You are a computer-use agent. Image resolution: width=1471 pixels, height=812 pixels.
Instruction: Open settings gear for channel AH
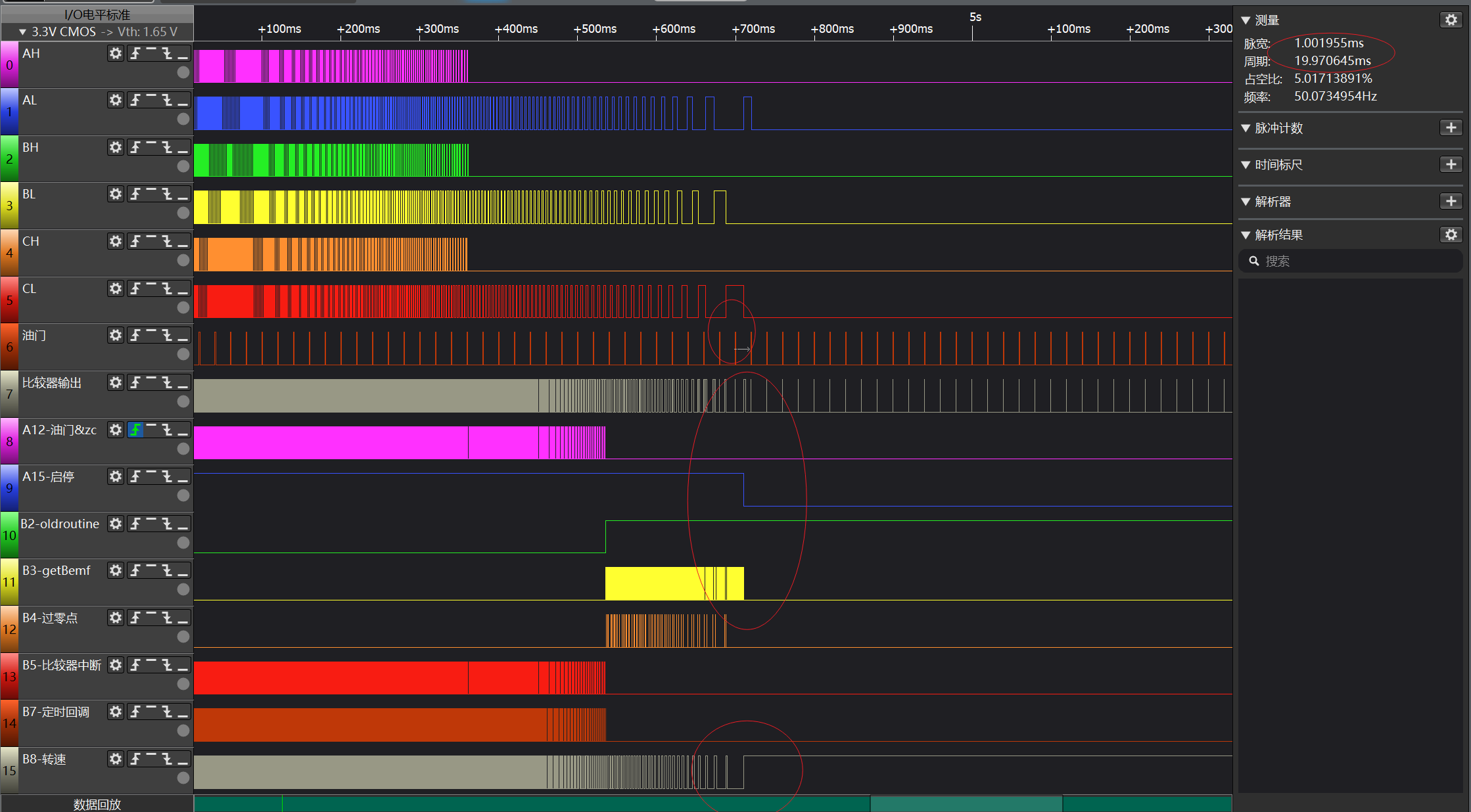116,53
